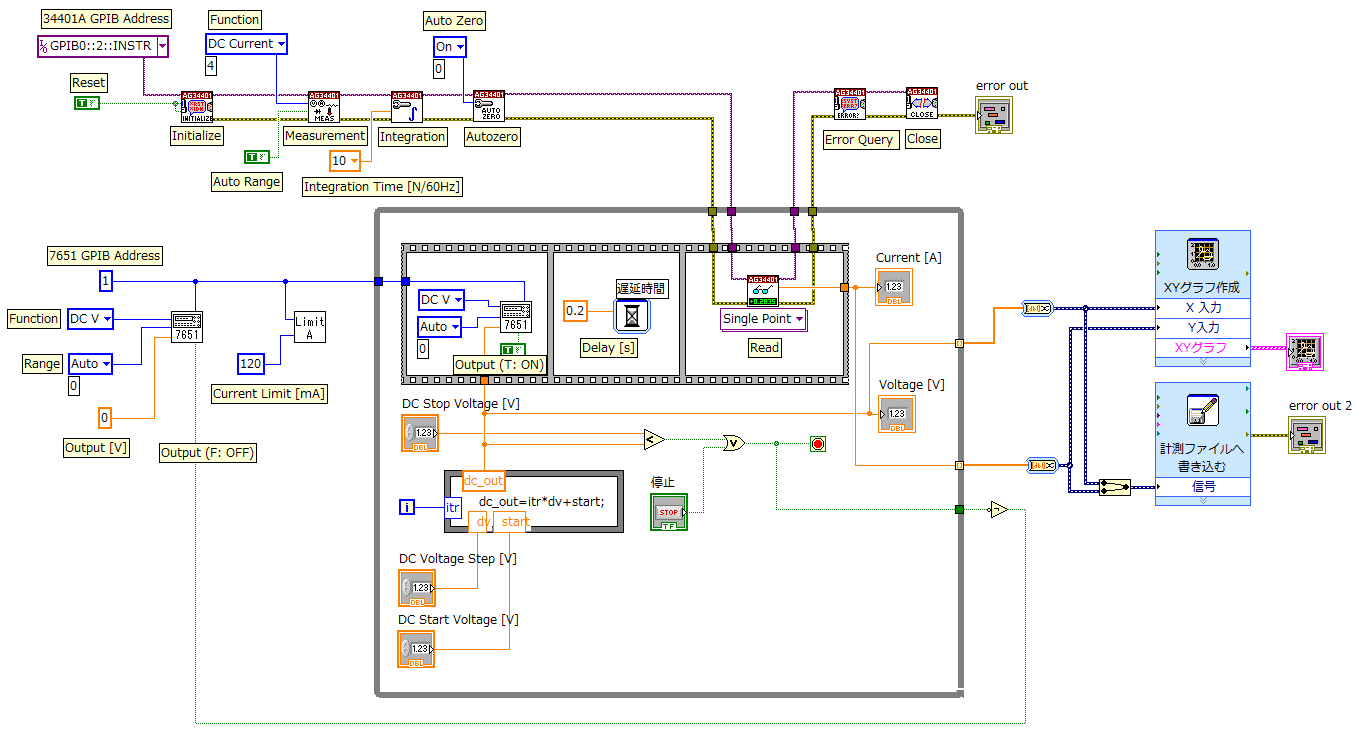Click the itr input of the formula node

pyautogui.click(x=453, y=508)
